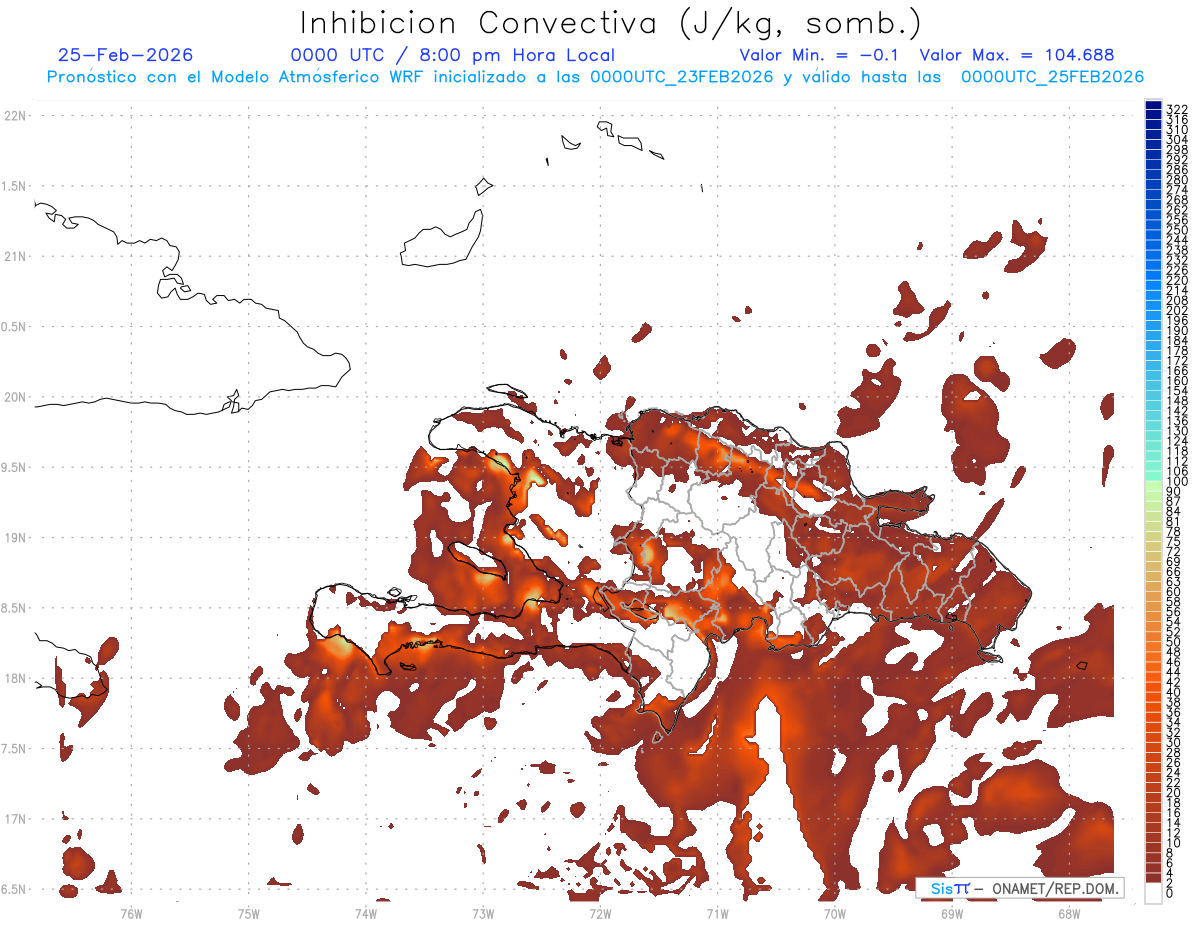This screenshot has height=927, width=1200.
Task: Click the '74W' longitude label
Action: 365,913
